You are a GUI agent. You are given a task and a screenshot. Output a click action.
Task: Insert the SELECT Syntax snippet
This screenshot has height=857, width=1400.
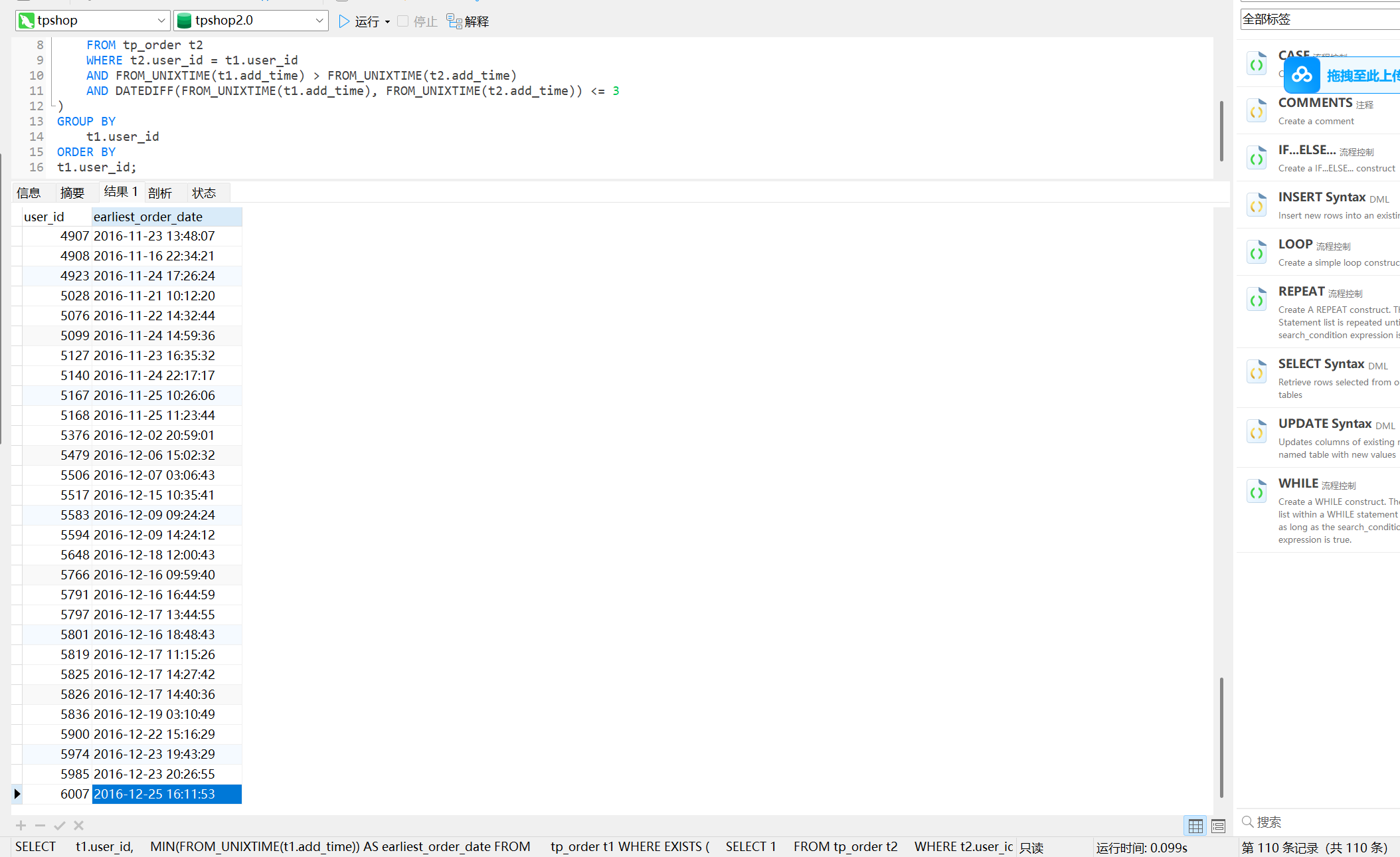tap(1320, 364)
